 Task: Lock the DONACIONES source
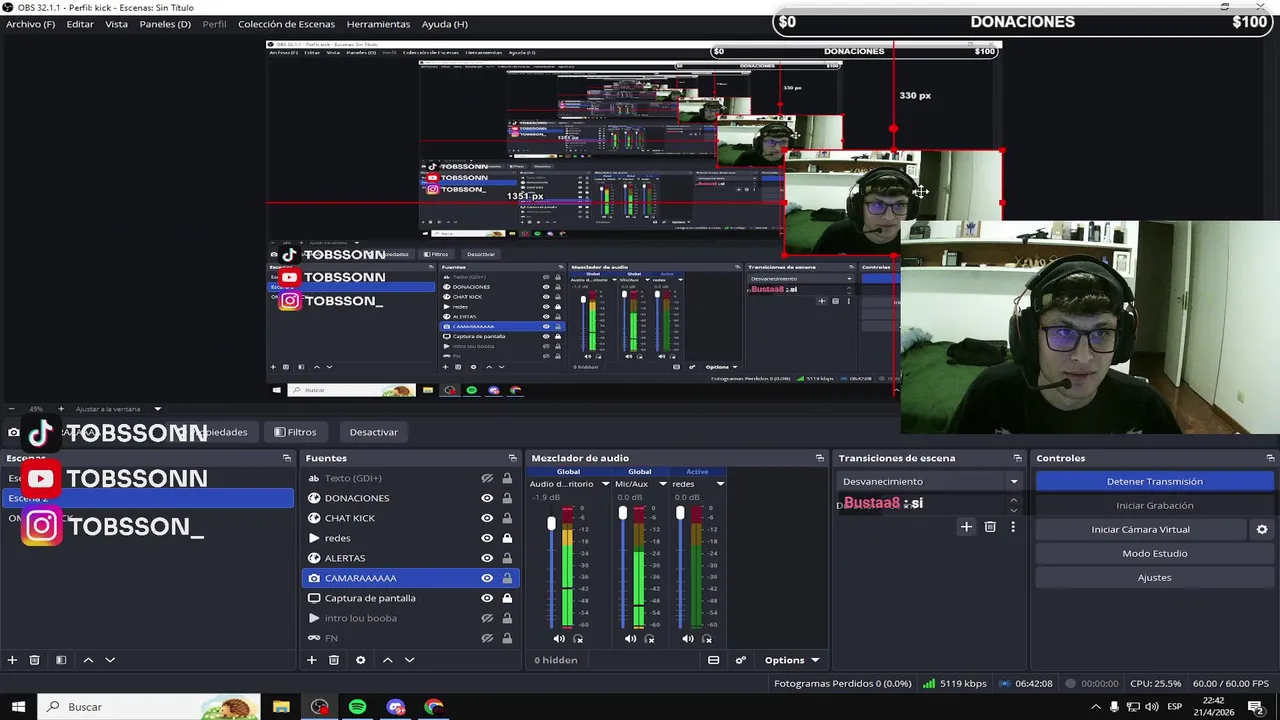coord(507,498)
